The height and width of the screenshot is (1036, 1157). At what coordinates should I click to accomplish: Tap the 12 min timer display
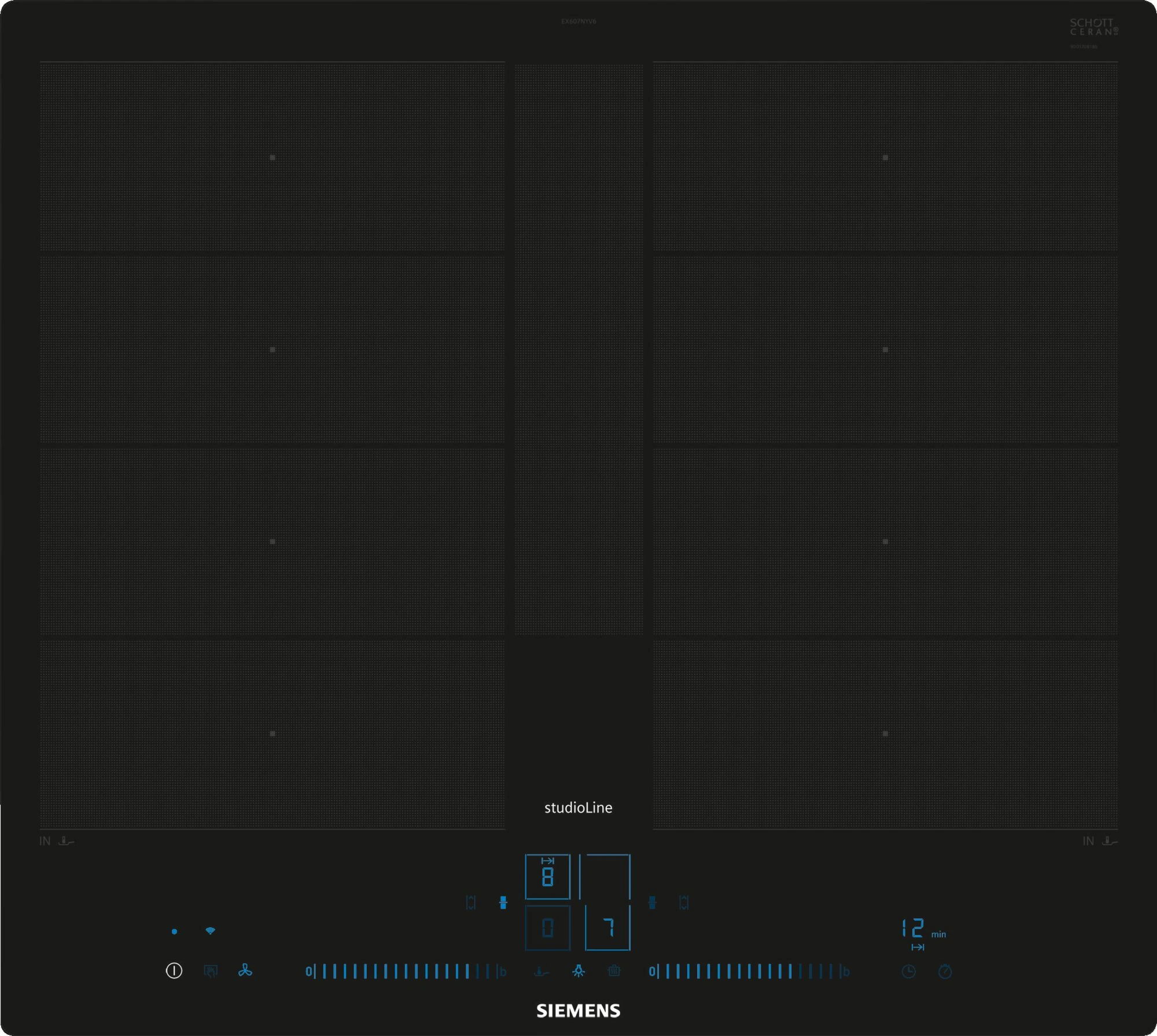coord(914,928)
